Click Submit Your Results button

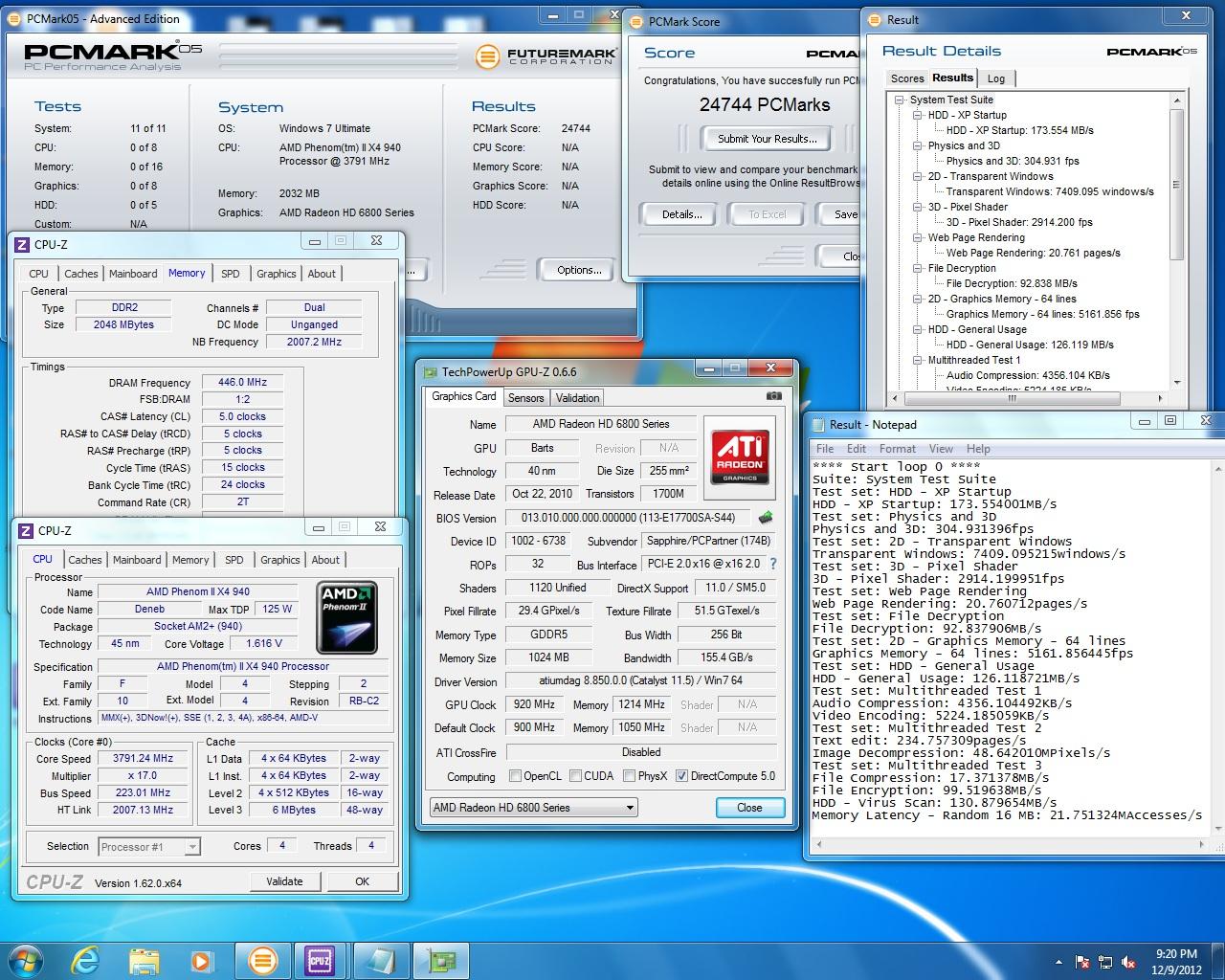point(767,139)
